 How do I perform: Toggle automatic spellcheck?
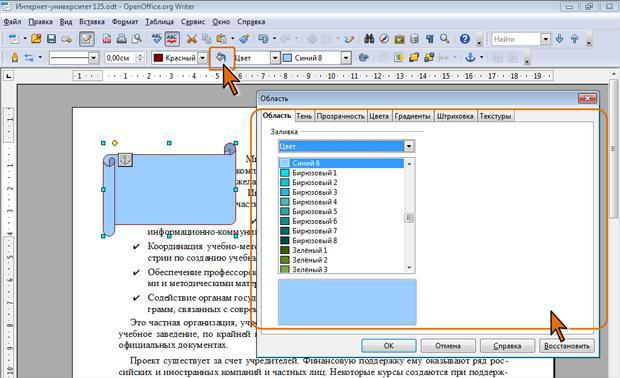(x=172, y=39)
